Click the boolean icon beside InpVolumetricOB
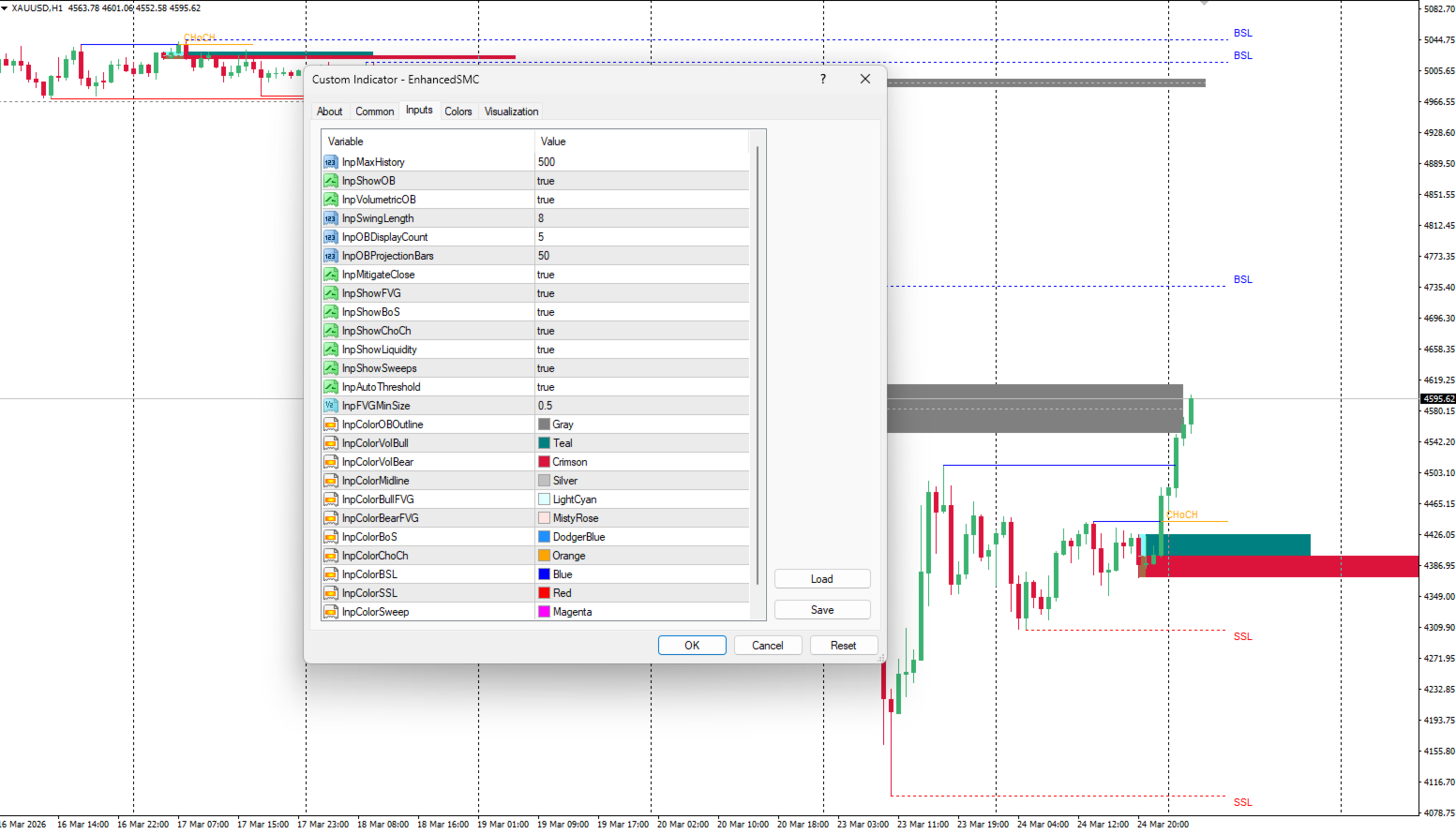 [331, 200]
